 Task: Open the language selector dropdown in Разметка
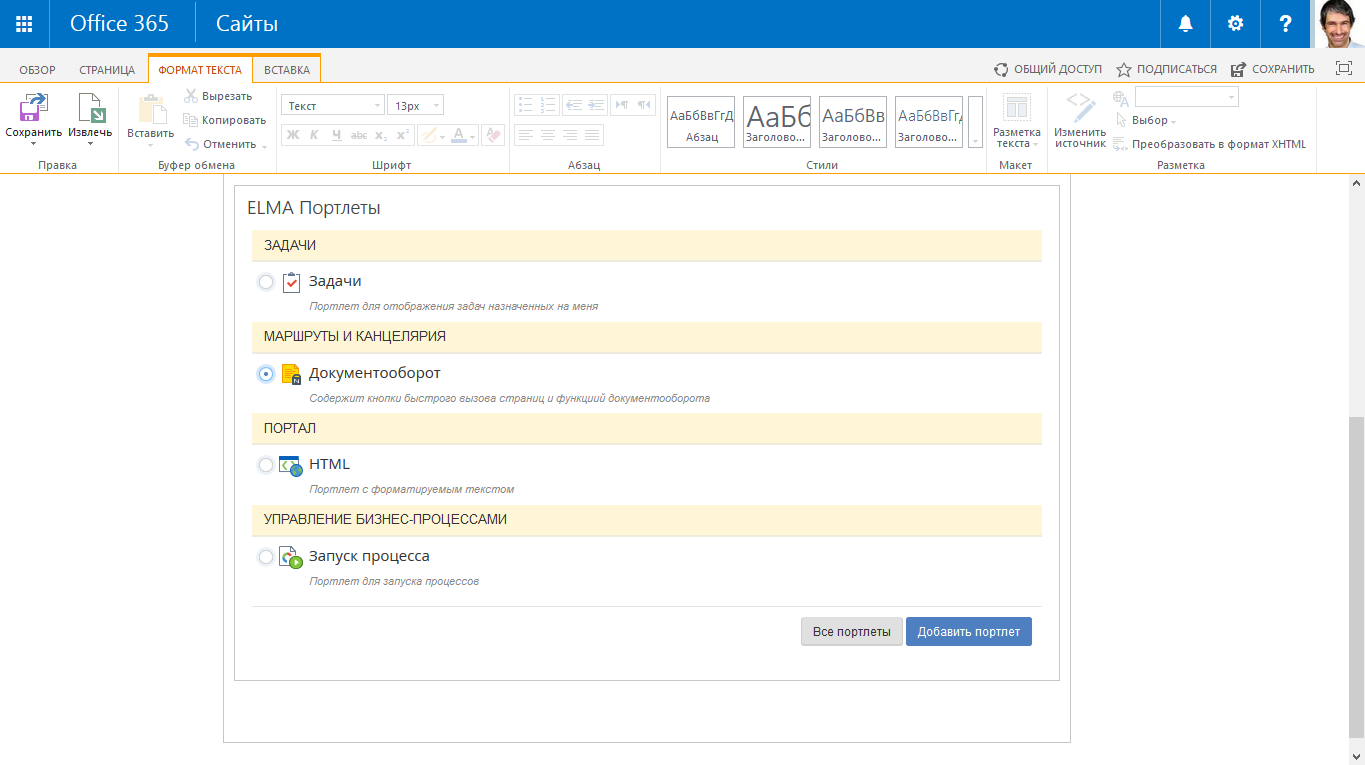click(x=1187, y=97)
